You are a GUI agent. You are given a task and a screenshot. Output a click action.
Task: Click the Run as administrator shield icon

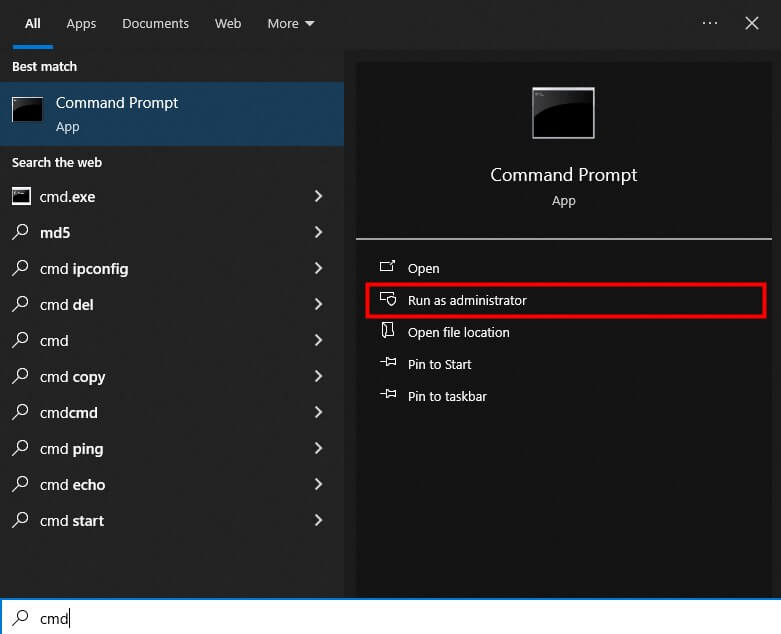pyautogui.click(x=388, y=300)
